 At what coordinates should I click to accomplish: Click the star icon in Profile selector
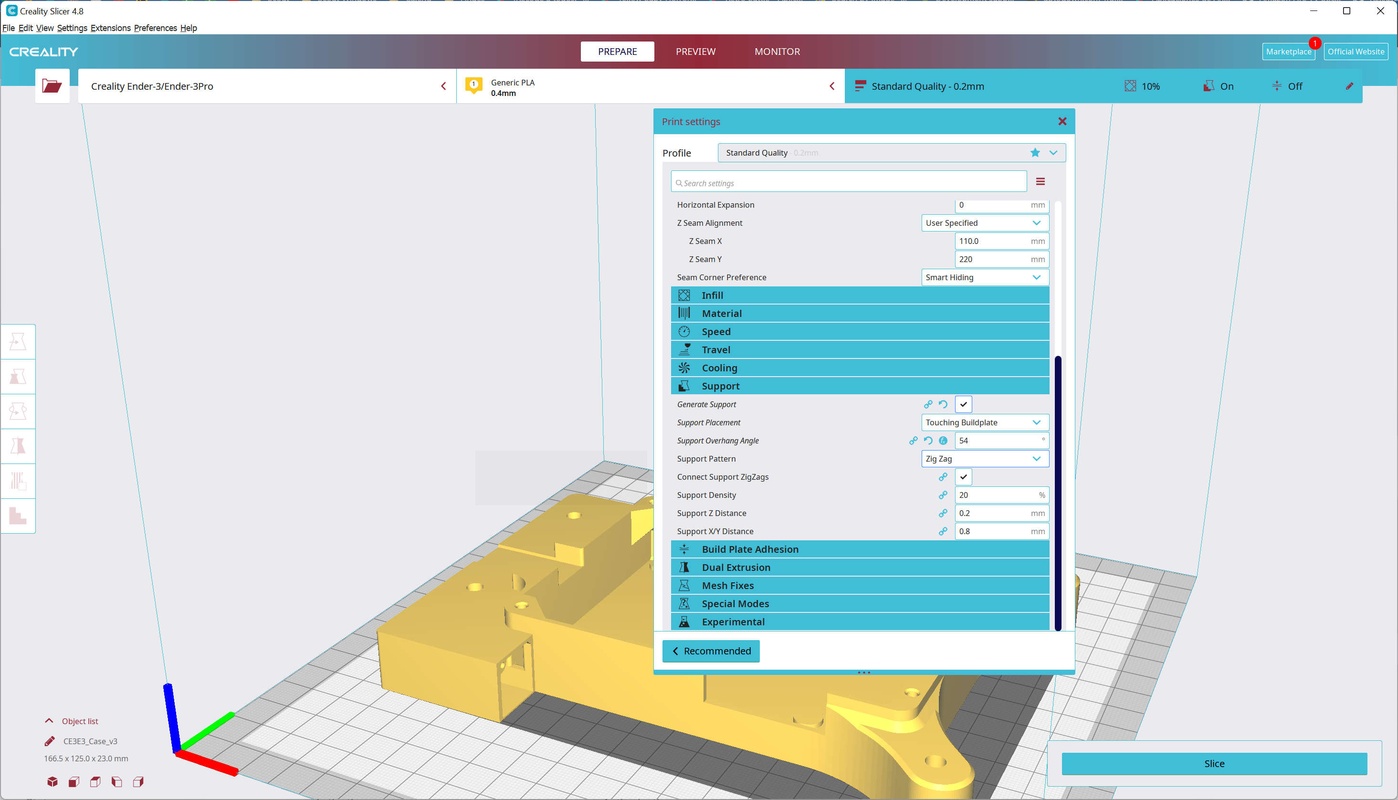(x=1035, y=153)
